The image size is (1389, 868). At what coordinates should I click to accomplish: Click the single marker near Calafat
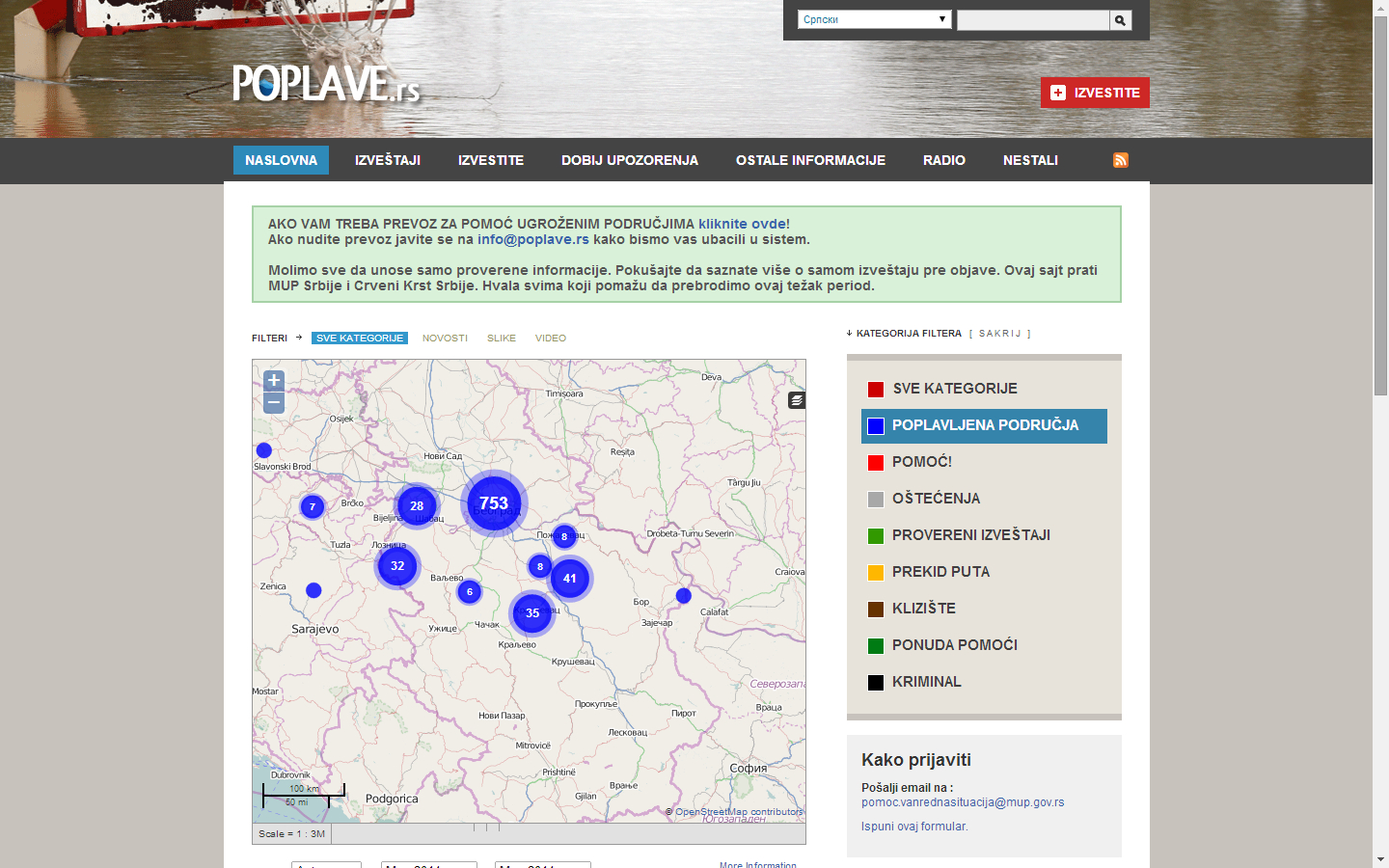tap(684, 596)
